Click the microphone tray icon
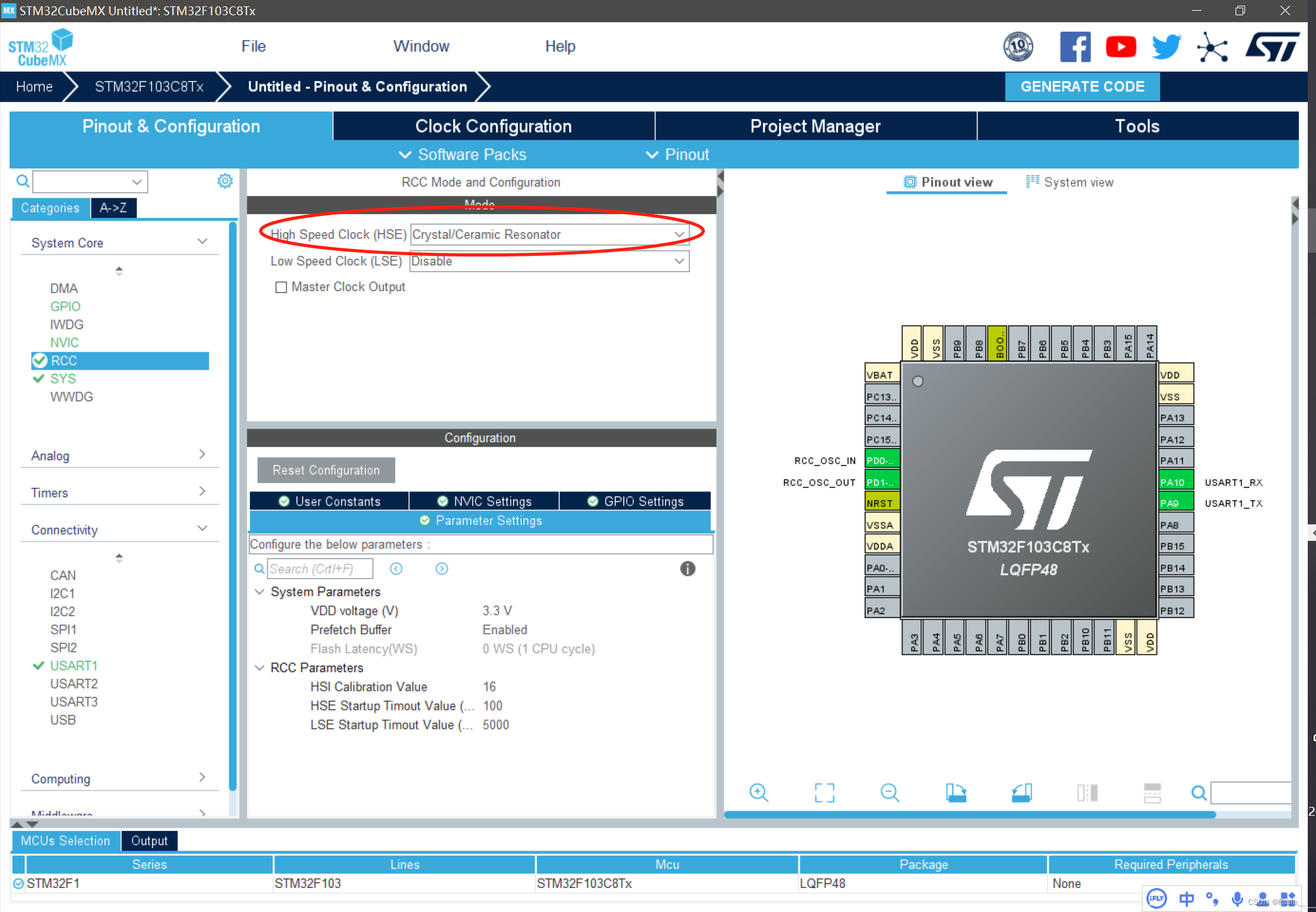Viewport: 1316px width, 912px height. (1237, 898)
